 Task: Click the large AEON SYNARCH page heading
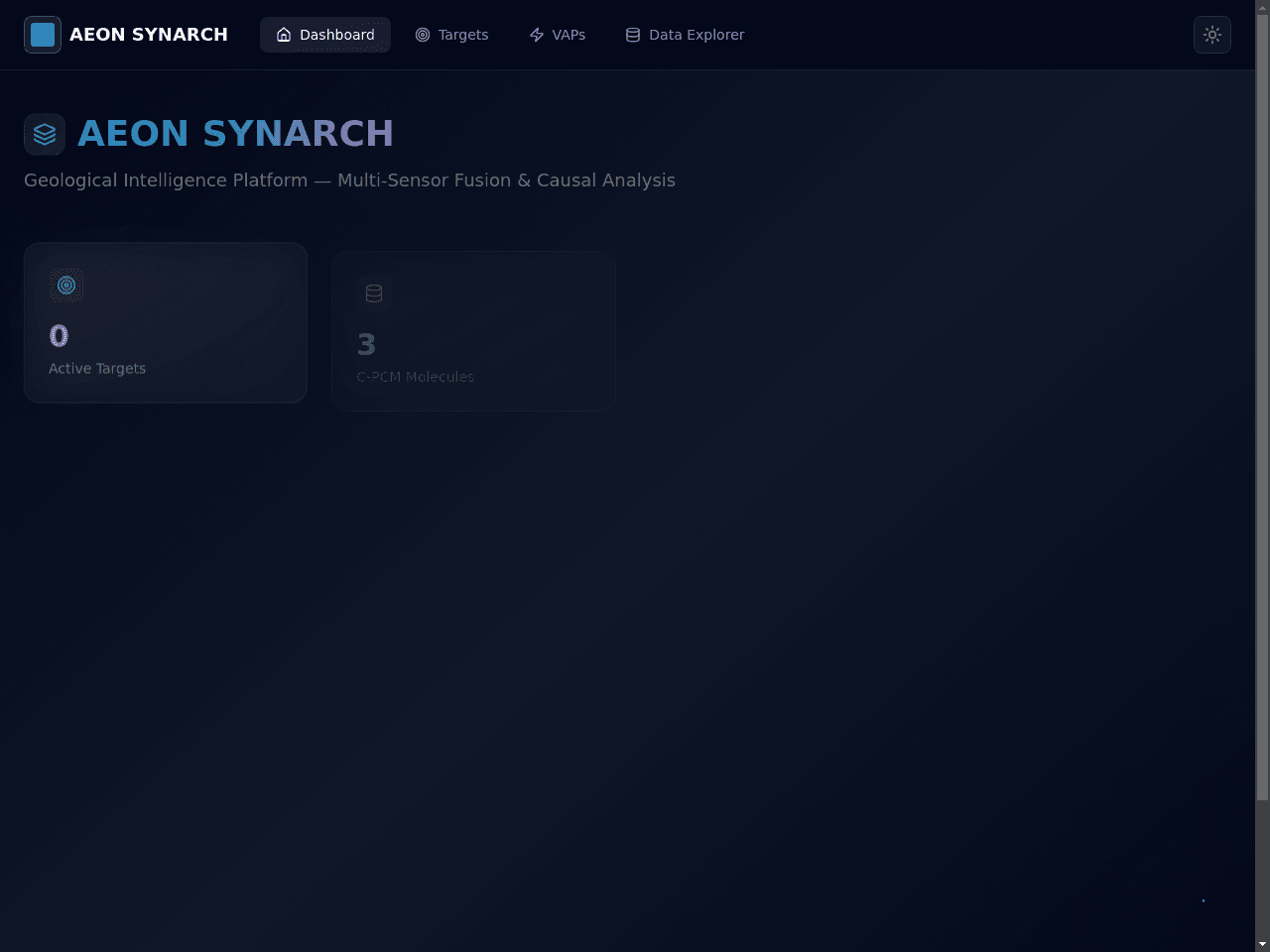(236, 134)
